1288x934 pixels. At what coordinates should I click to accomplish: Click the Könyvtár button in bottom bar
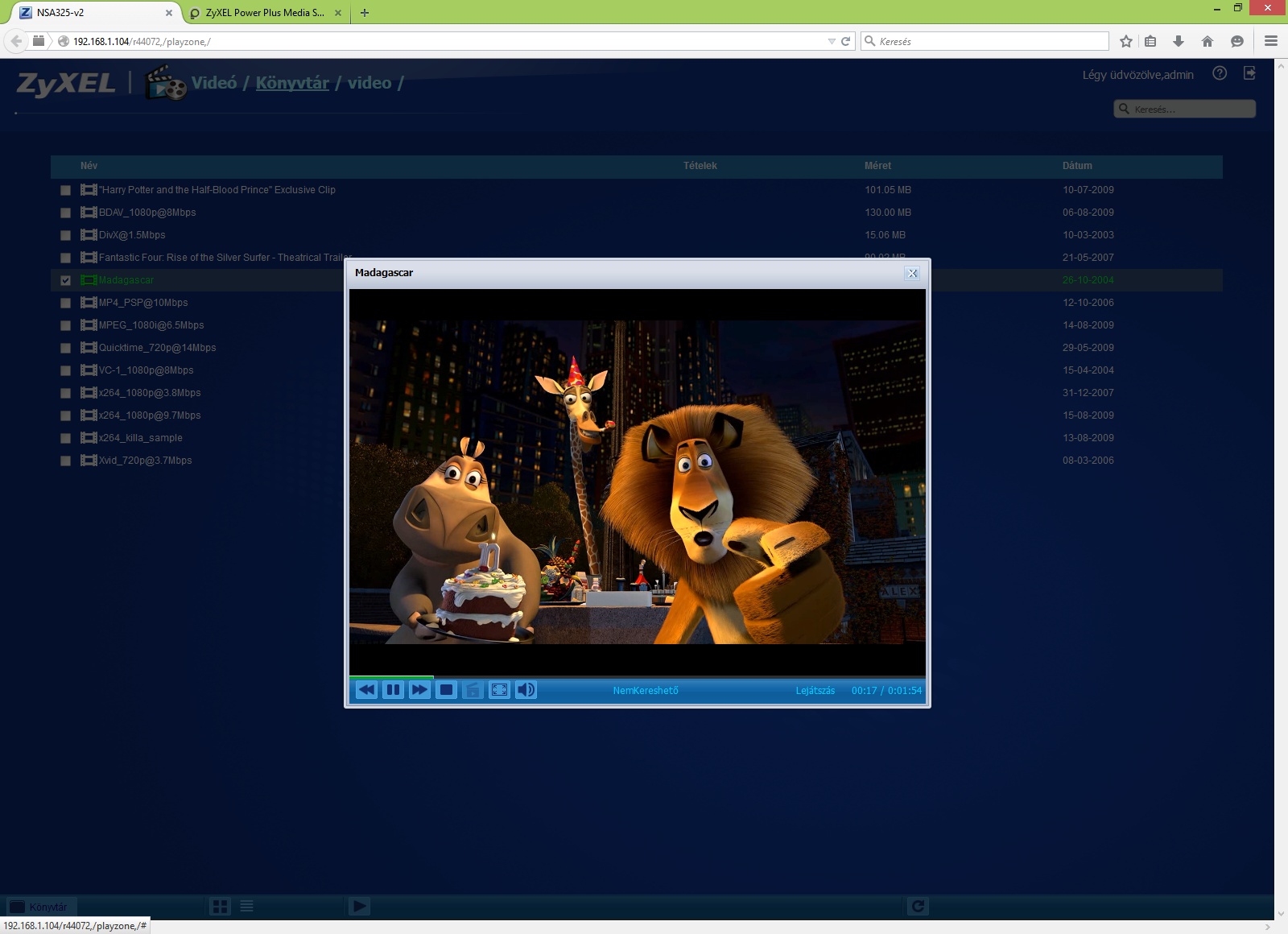41,907
